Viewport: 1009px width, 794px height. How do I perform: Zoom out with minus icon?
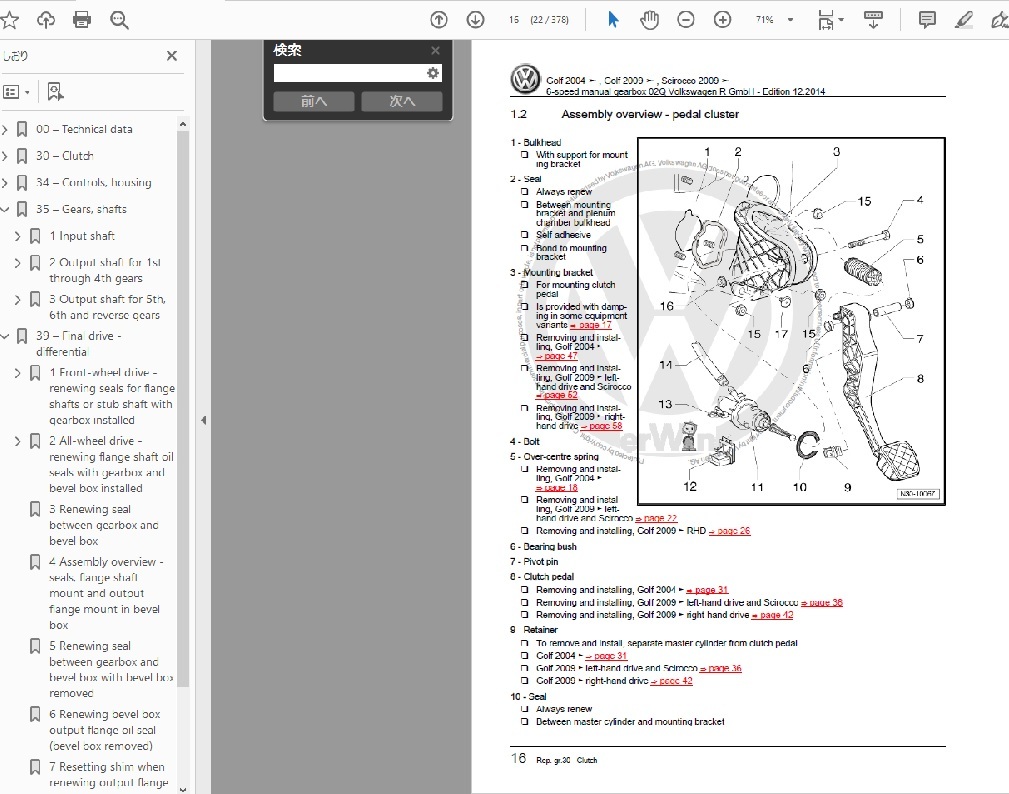(x=686, y=20)
